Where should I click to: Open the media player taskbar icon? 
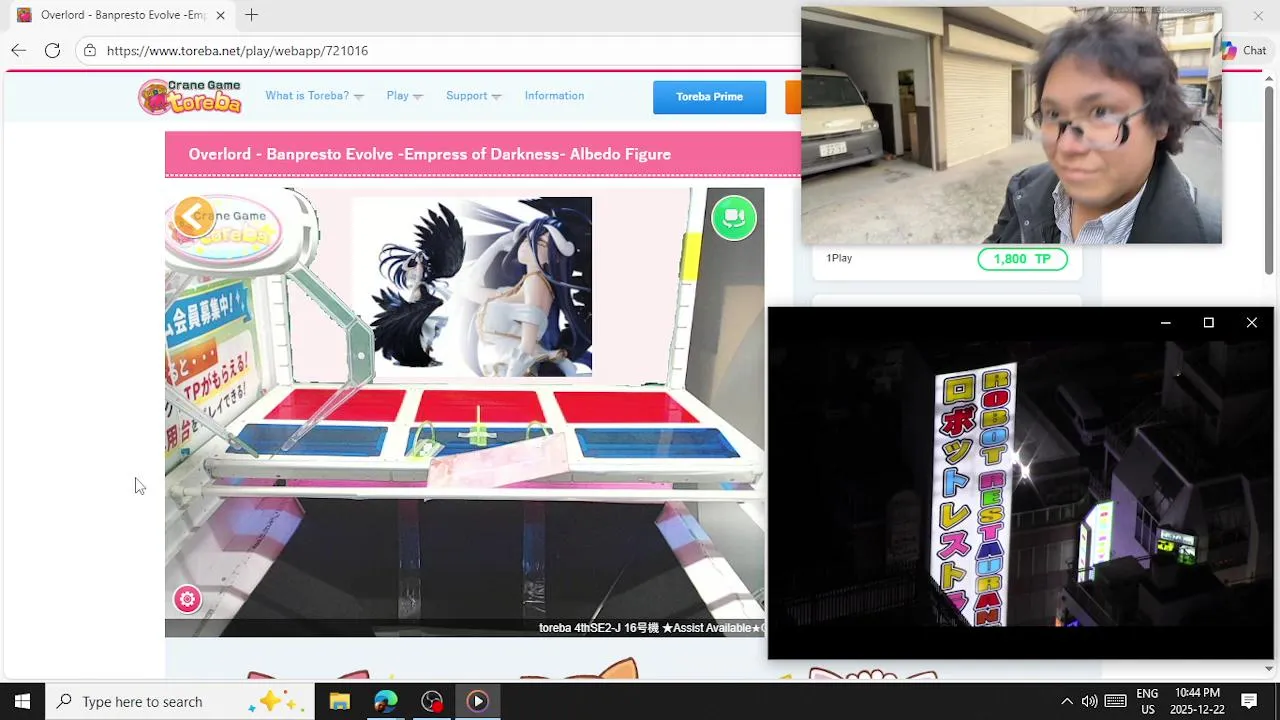coord(477,701)
